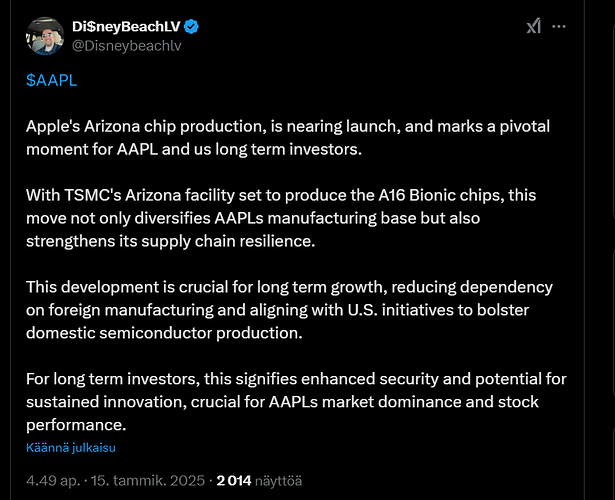Click the näyttöä views label
Screen dimensions: 615x500
[x=278, y=481]
